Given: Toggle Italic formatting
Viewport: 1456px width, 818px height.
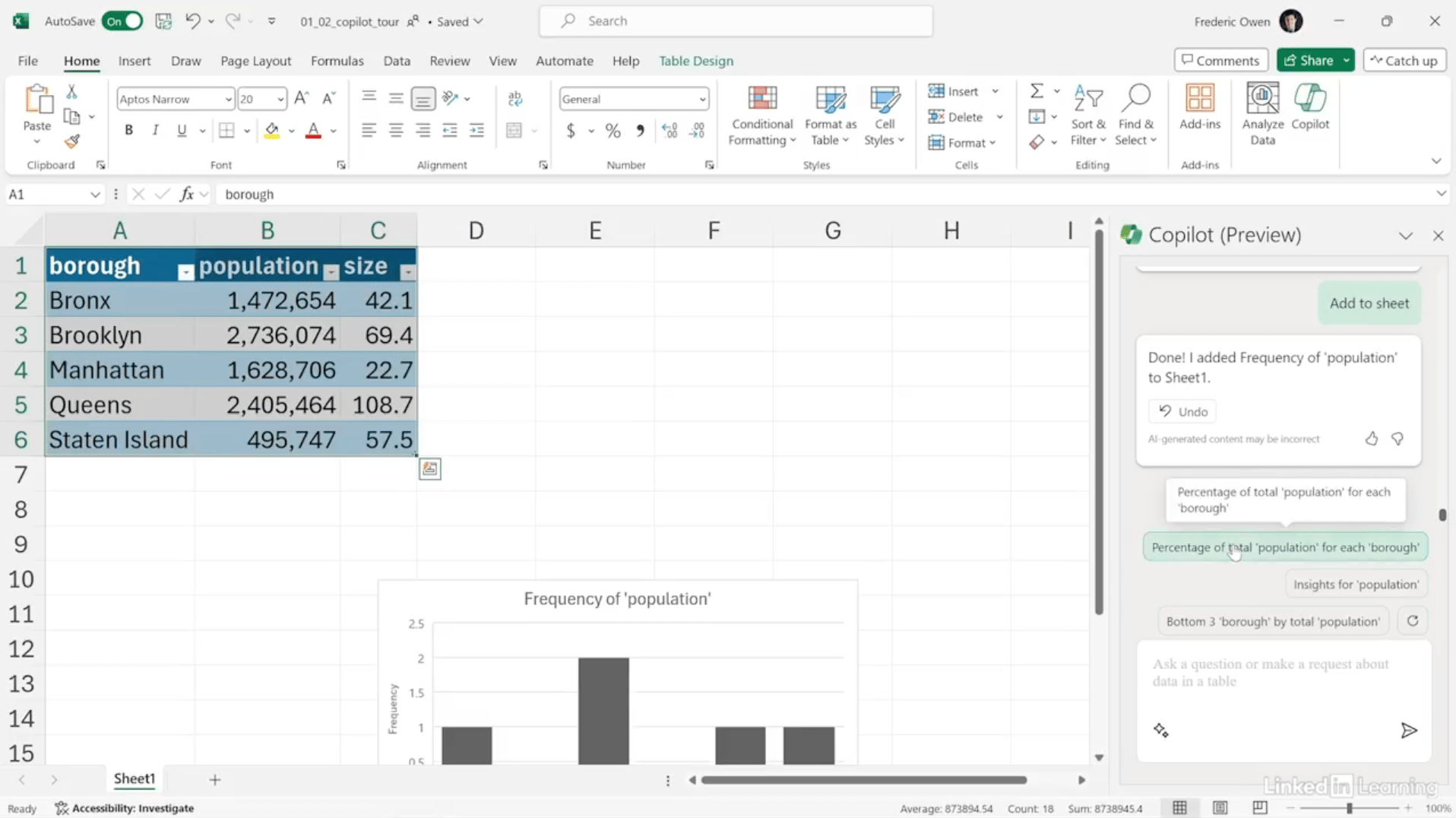Looking at the screenshot, I should [155, 131].
